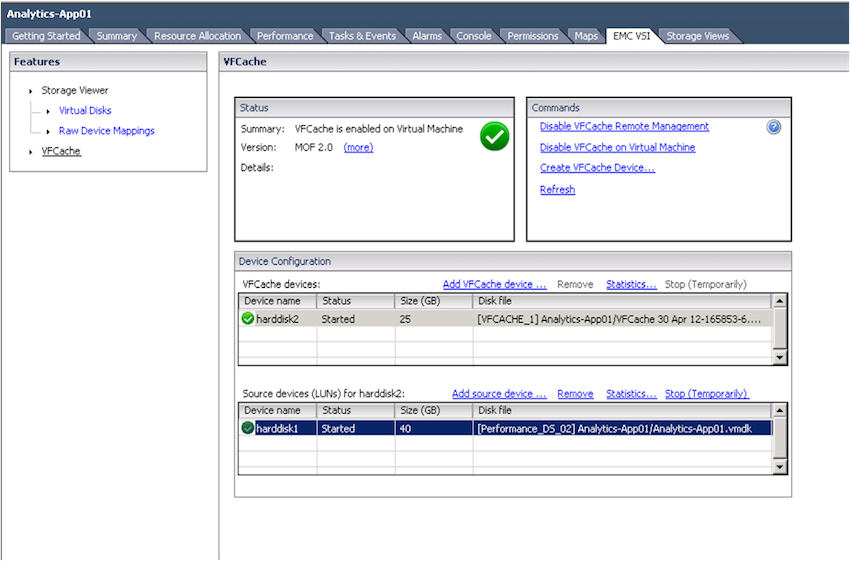This screenshot has height=561, width=850.
Task: Expand the Raw Device Mappings arrow
Action: 48,131
